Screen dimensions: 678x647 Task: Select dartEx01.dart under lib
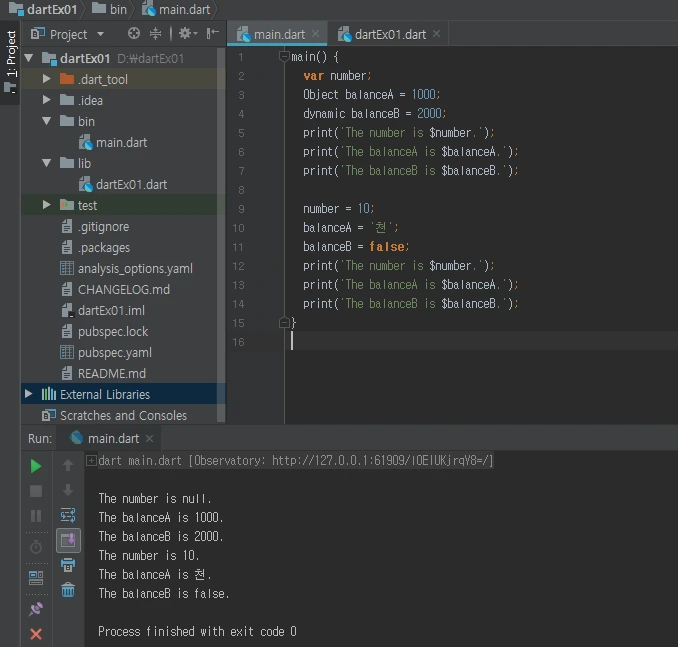(x=123, y=184)
